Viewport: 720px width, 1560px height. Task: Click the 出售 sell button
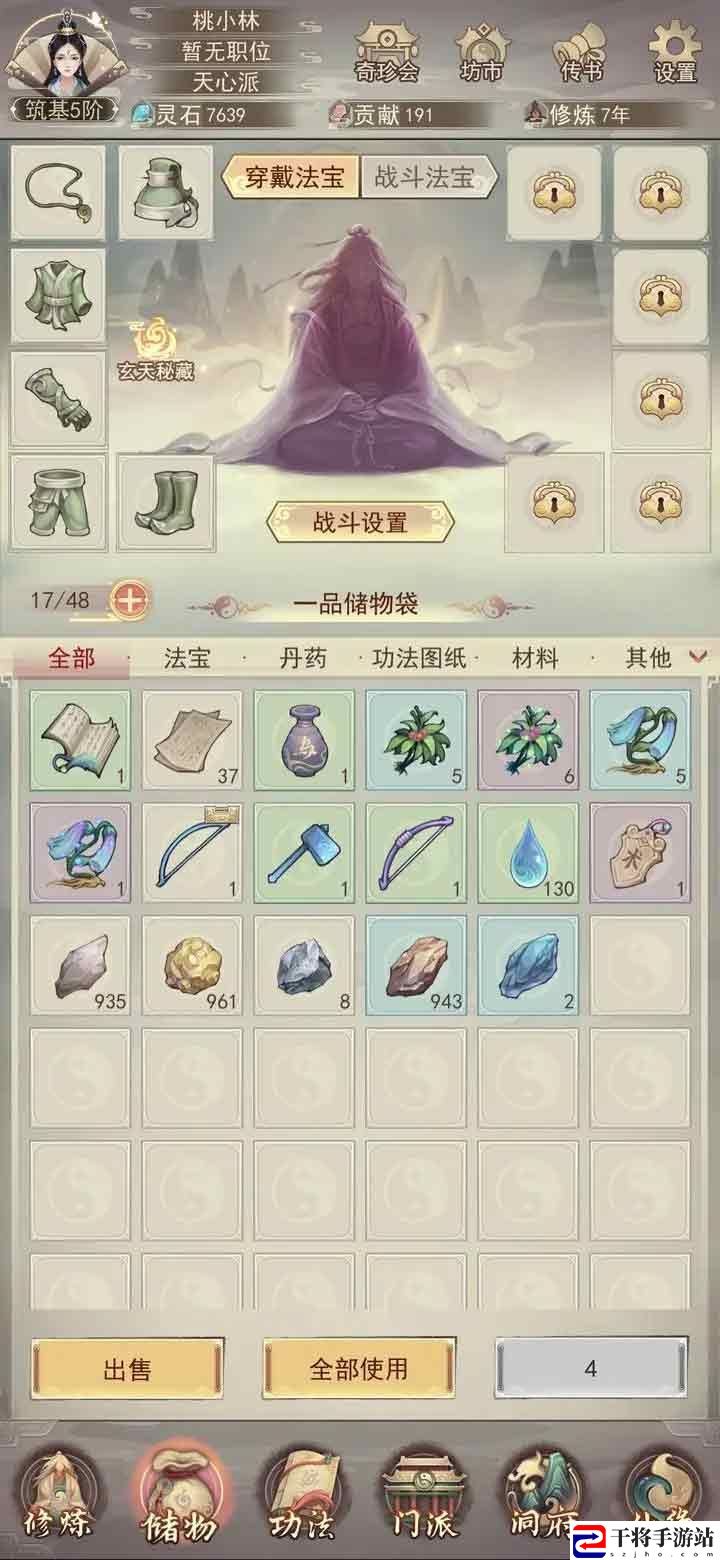click(127, 1368)
